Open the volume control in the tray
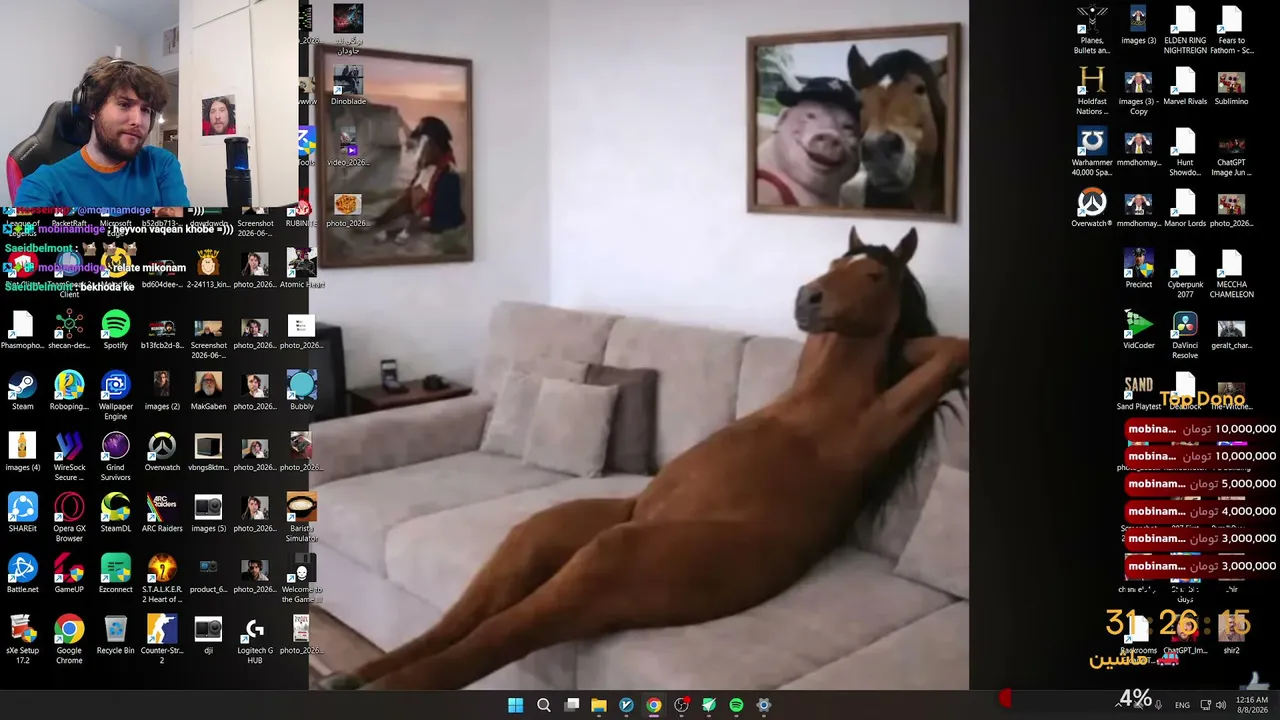1280x720 pixels. click(1220, 705)
